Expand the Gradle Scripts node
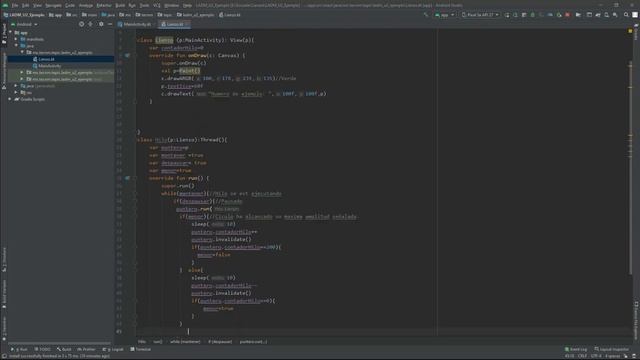The width and height of the screenshot is (640, 360). [x=11, y=99]
